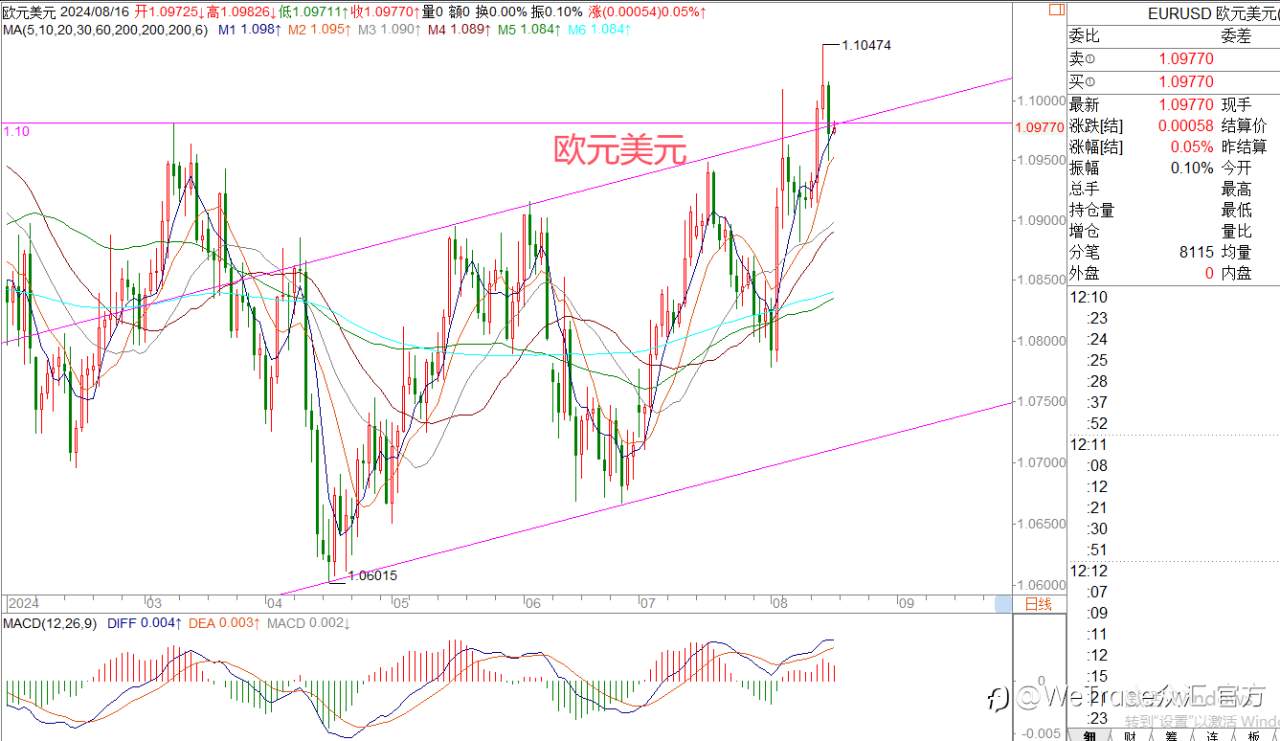Click the 内盘 label

[1236, 273]
